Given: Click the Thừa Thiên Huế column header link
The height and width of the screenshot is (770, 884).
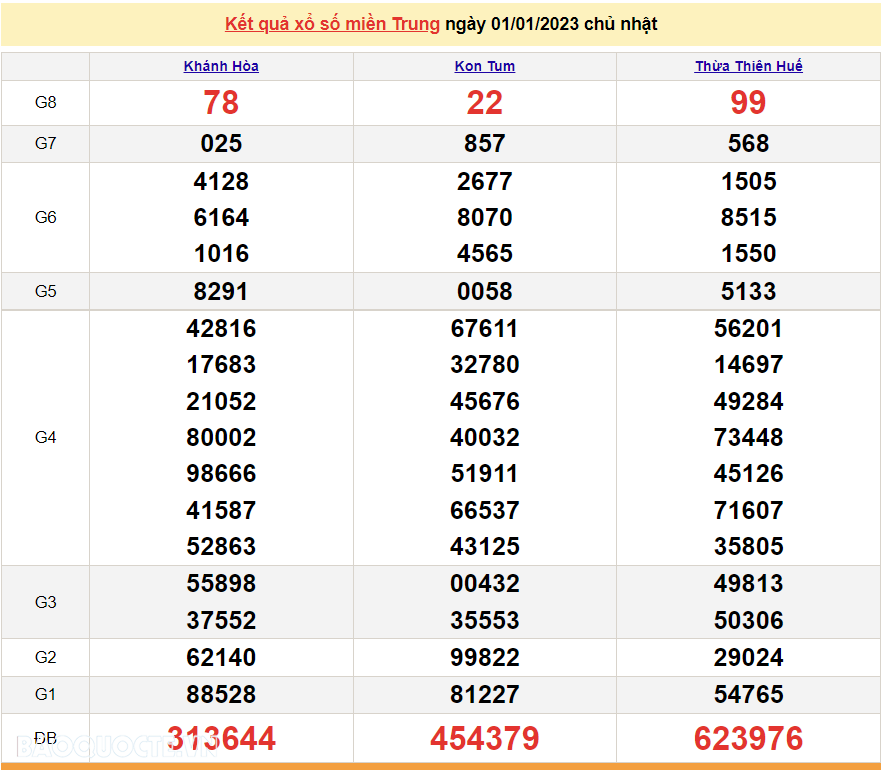Looking at the screenshot, I should pos(749,66).
